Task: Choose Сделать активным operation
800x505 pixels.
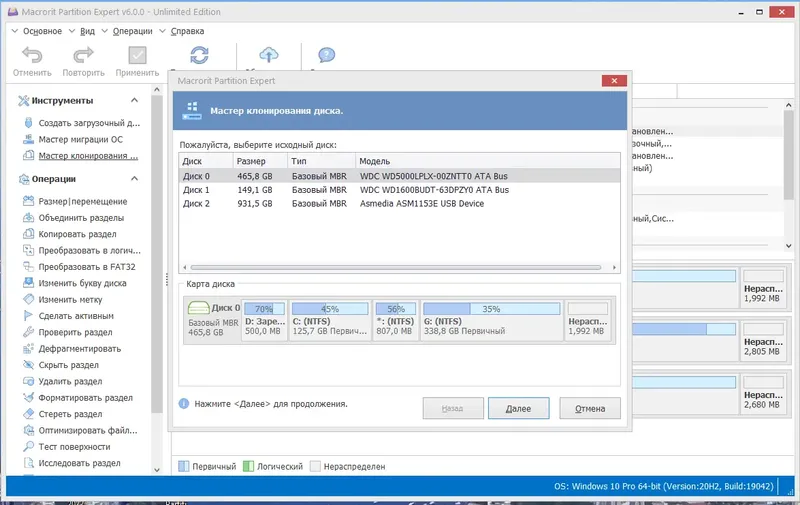Action: pos(76,316)
